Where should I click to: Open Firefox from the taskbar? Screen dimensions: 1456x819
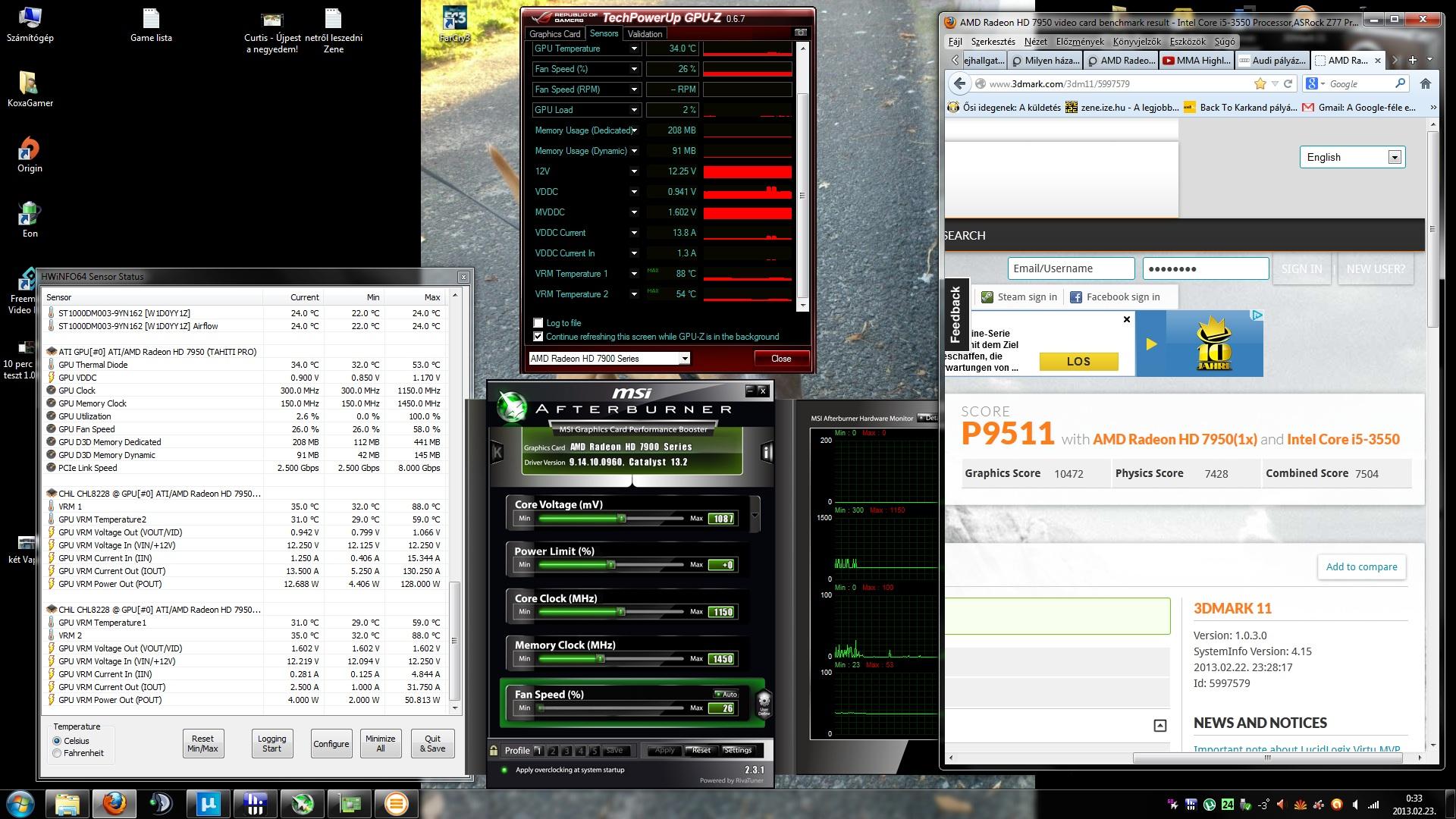(115, 803)
